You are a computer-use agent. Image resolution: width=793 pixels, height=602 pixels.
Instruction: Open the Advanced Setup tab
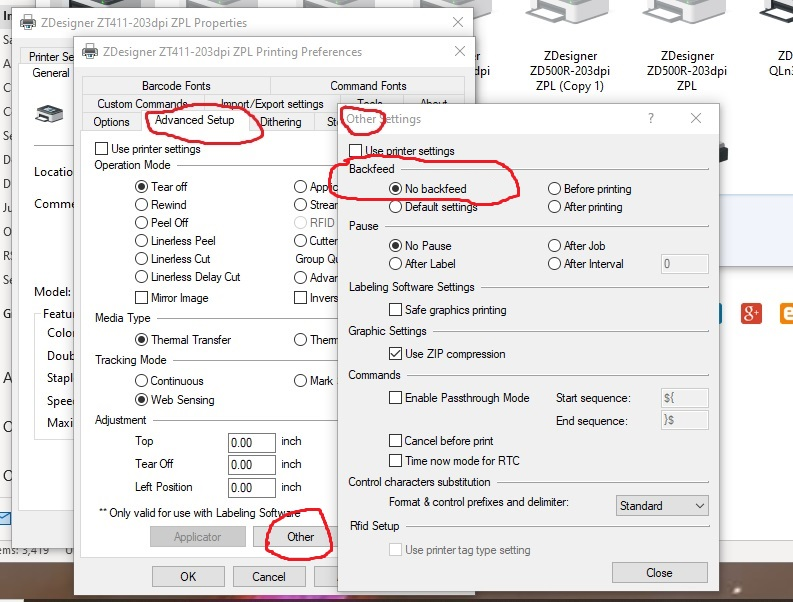194,120
